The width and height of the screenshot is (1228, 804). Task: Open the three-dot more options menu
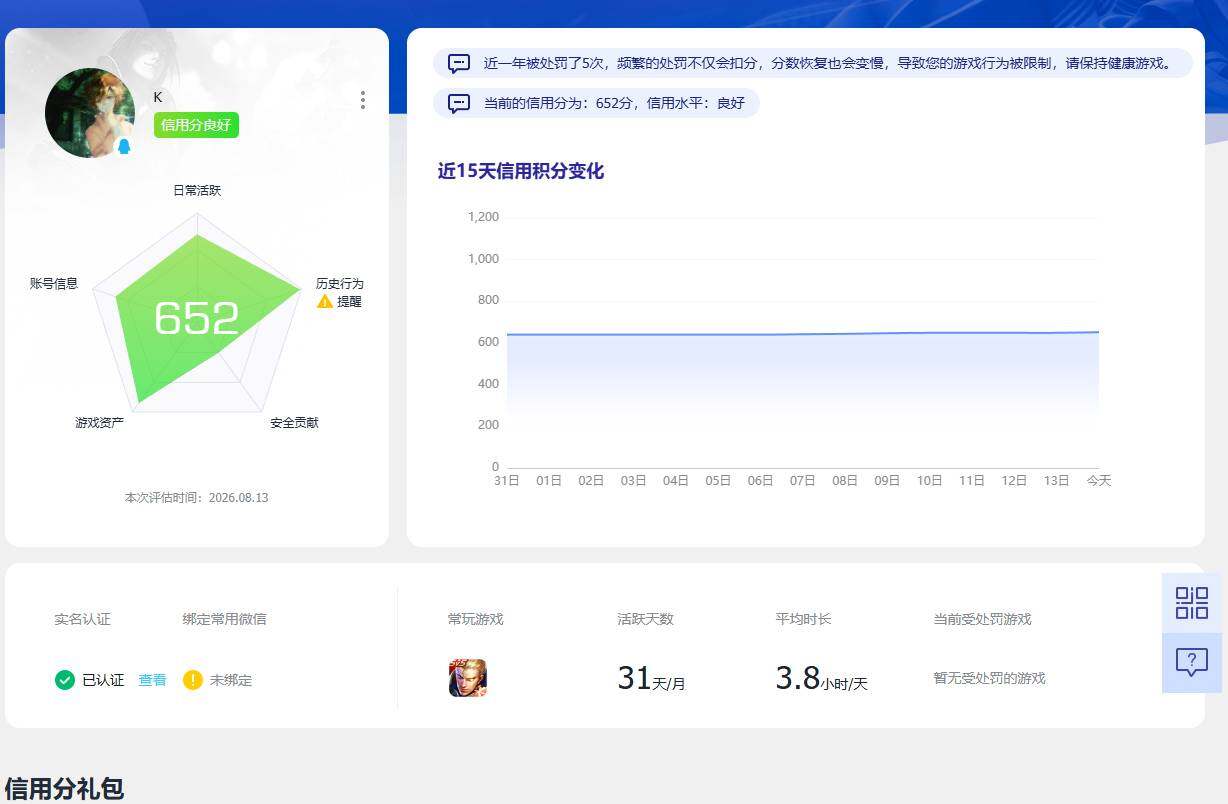[362, 100]
